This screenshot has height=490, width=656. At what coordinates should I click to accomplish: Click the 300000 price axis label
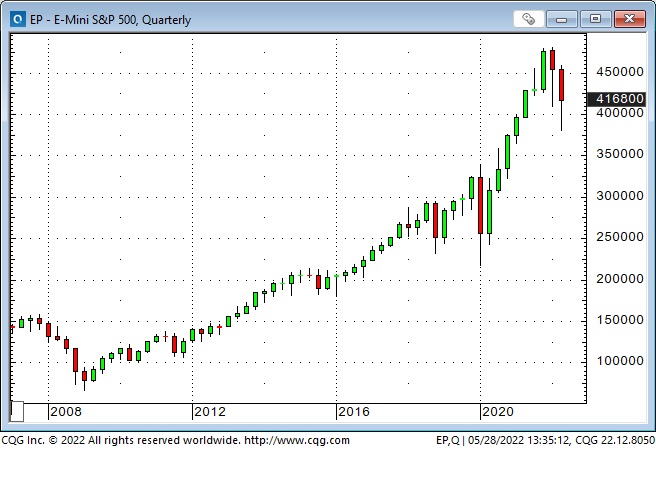[620, 196]
